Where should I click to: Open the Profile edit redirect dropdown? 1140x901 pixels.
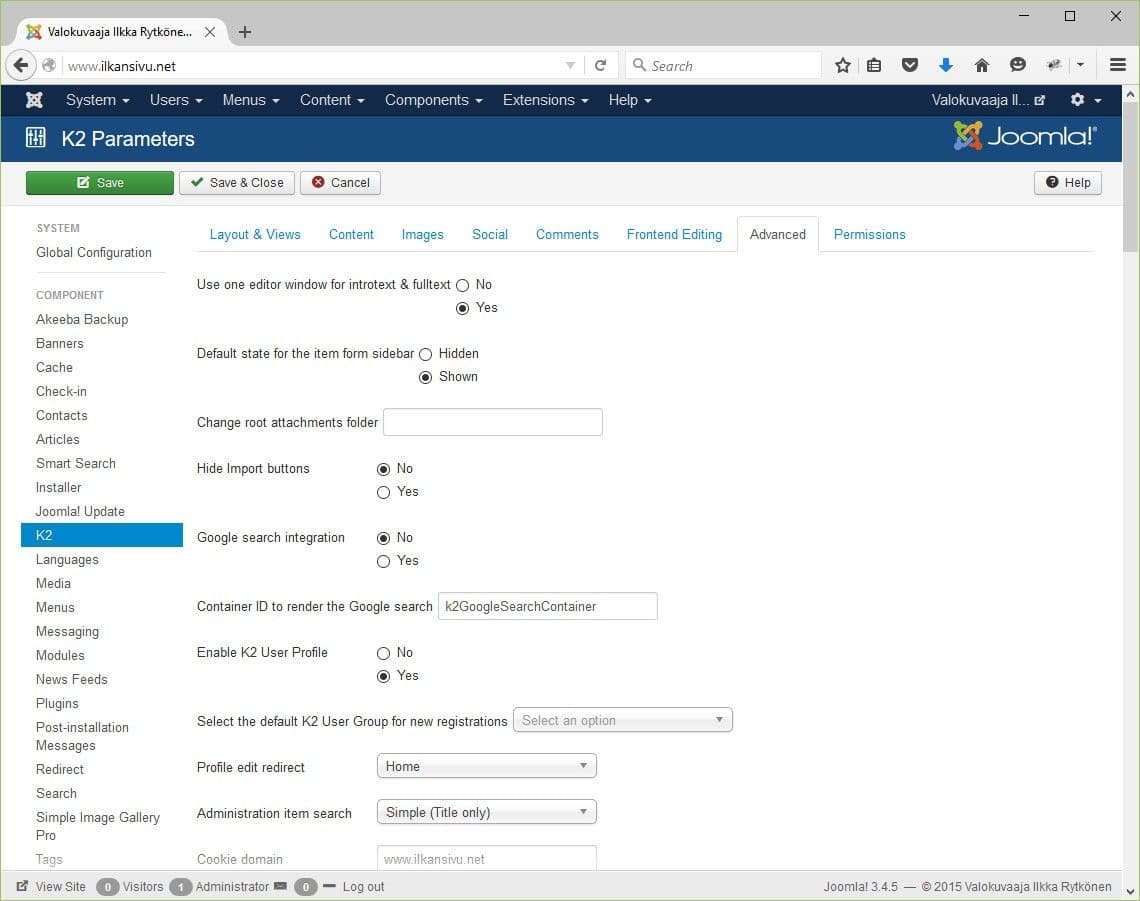tap(486, 766)
